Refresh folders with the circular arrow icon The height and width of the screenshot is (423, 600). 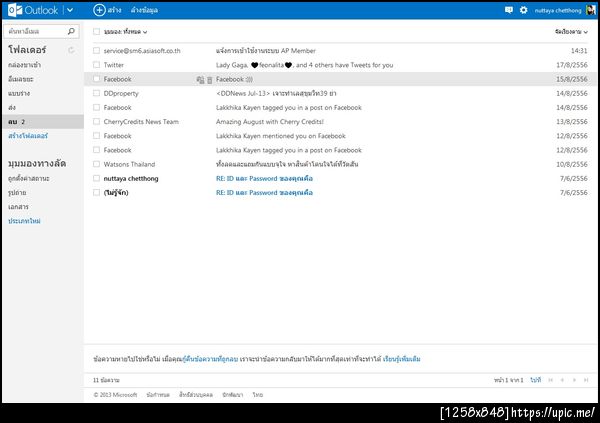(x=71, y=50)
